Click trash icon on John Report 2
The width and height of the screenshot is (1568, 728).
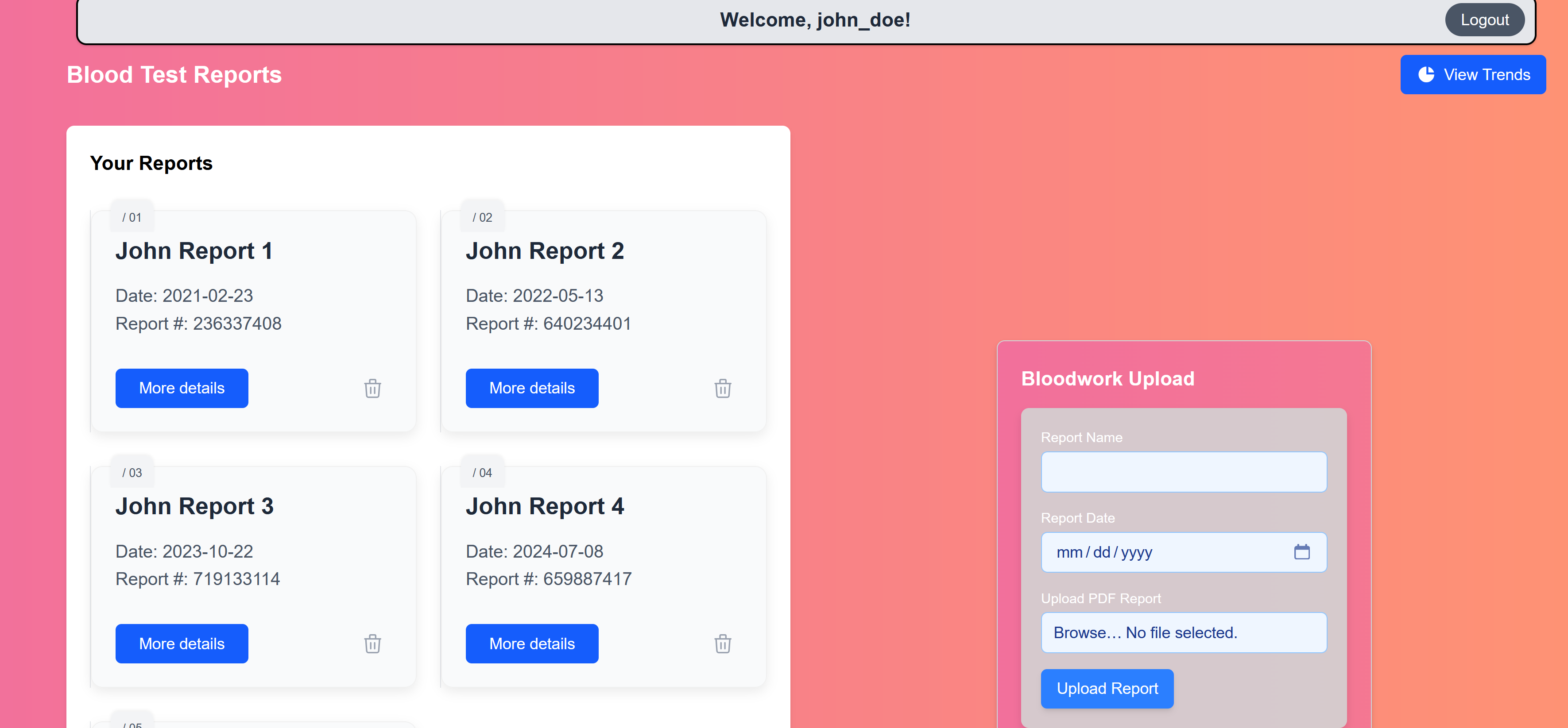(x=723, y=388)
